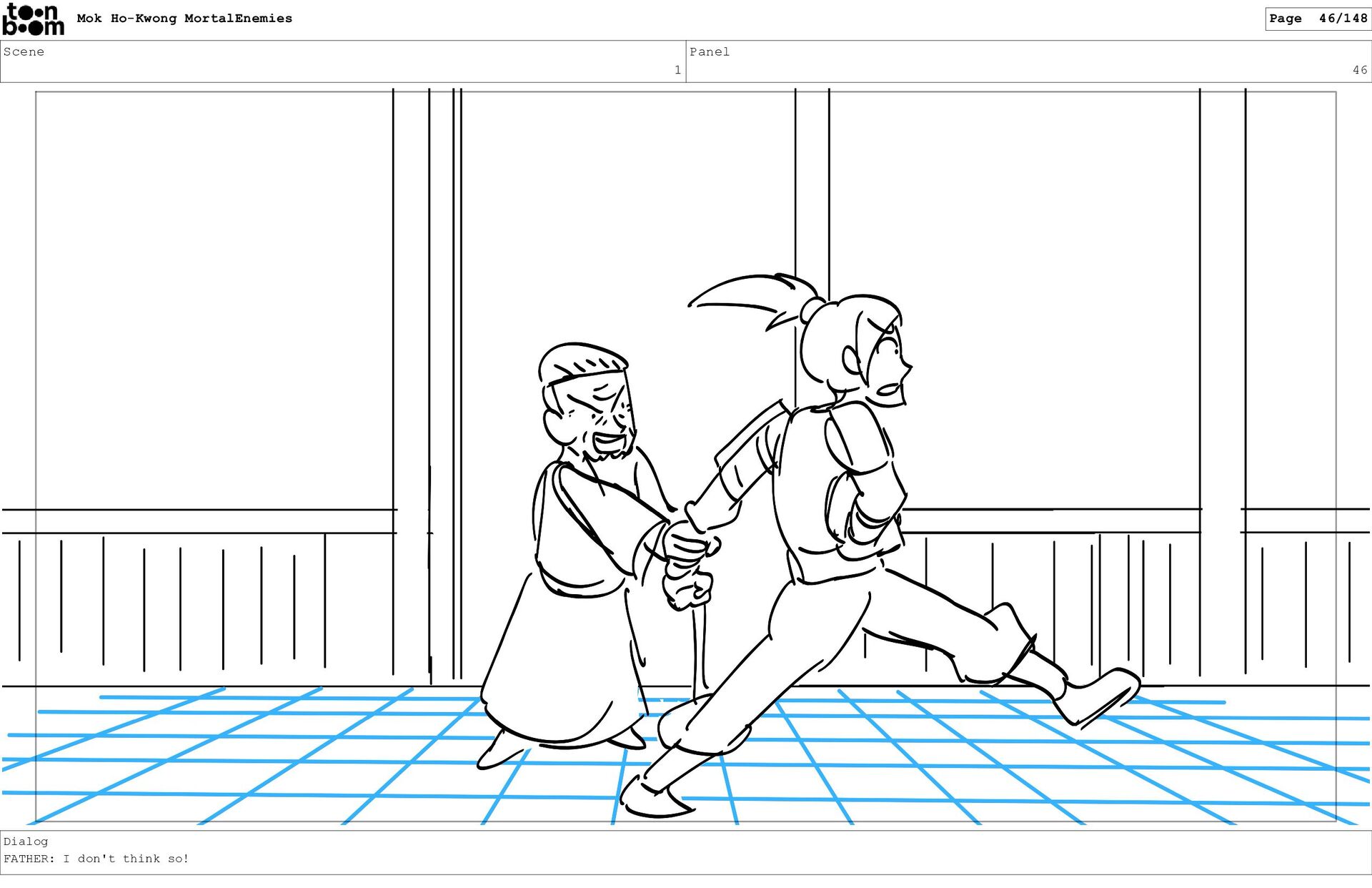Select the FATHER dialog line text
Screen dimensions: 1372x888
[x=96, y=859]
